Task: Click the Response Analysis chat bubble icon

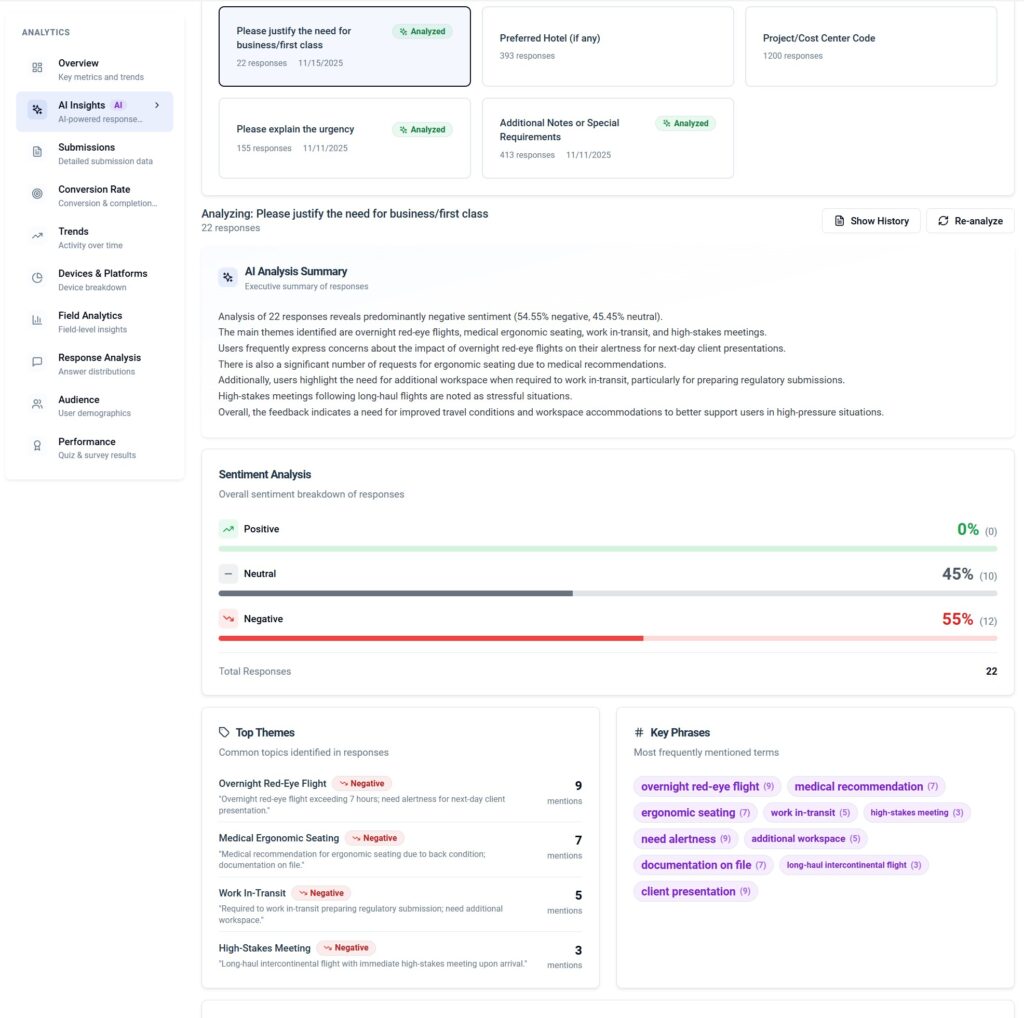Action: point(37,362)
